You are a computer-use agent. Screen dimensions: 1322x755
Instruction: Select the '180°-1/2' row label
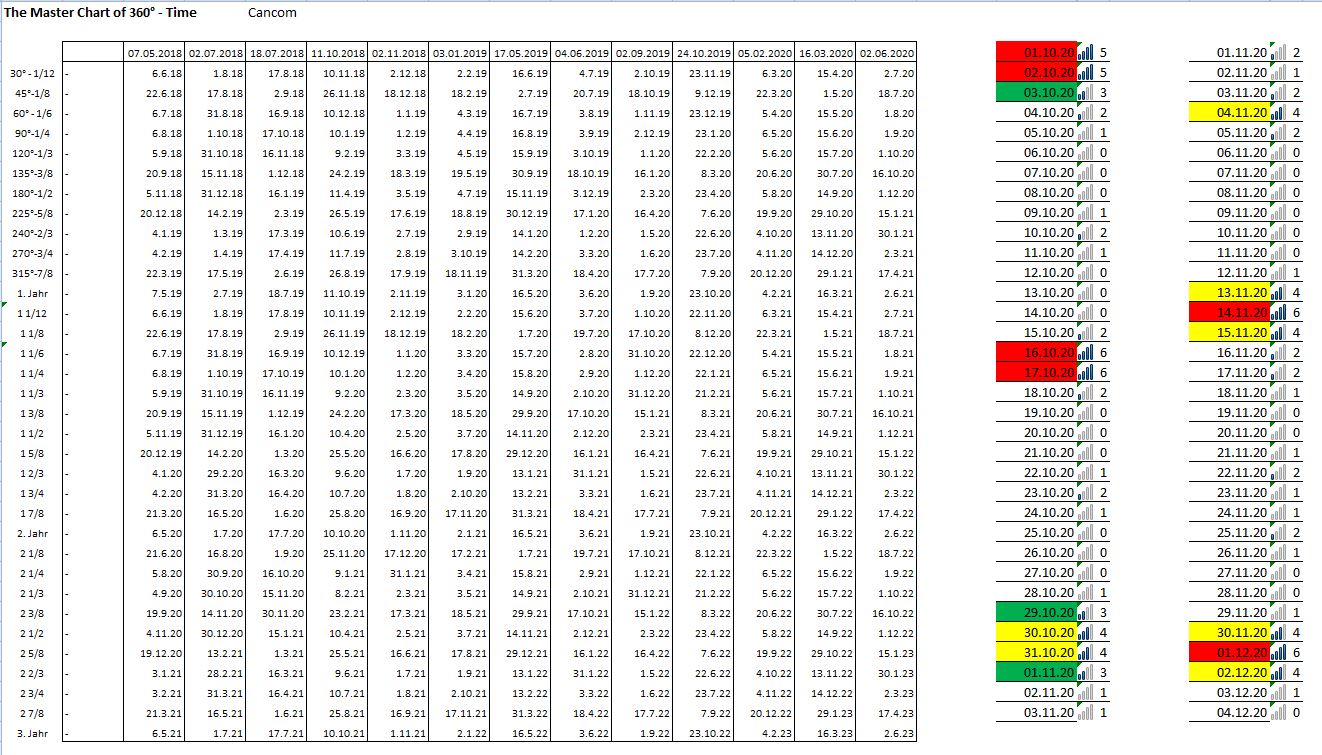(32, 193)
